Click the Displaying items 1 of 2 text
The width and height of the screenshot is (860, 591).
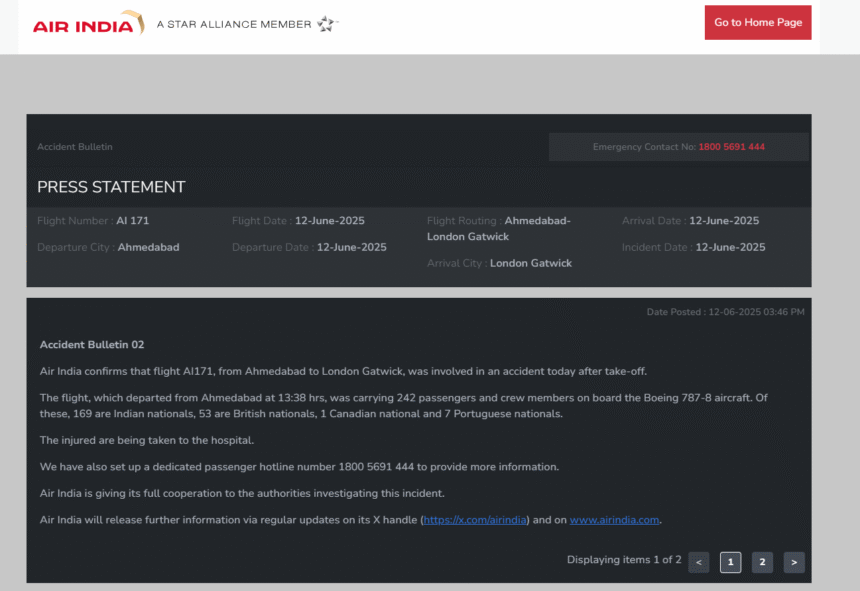(624, 560)
